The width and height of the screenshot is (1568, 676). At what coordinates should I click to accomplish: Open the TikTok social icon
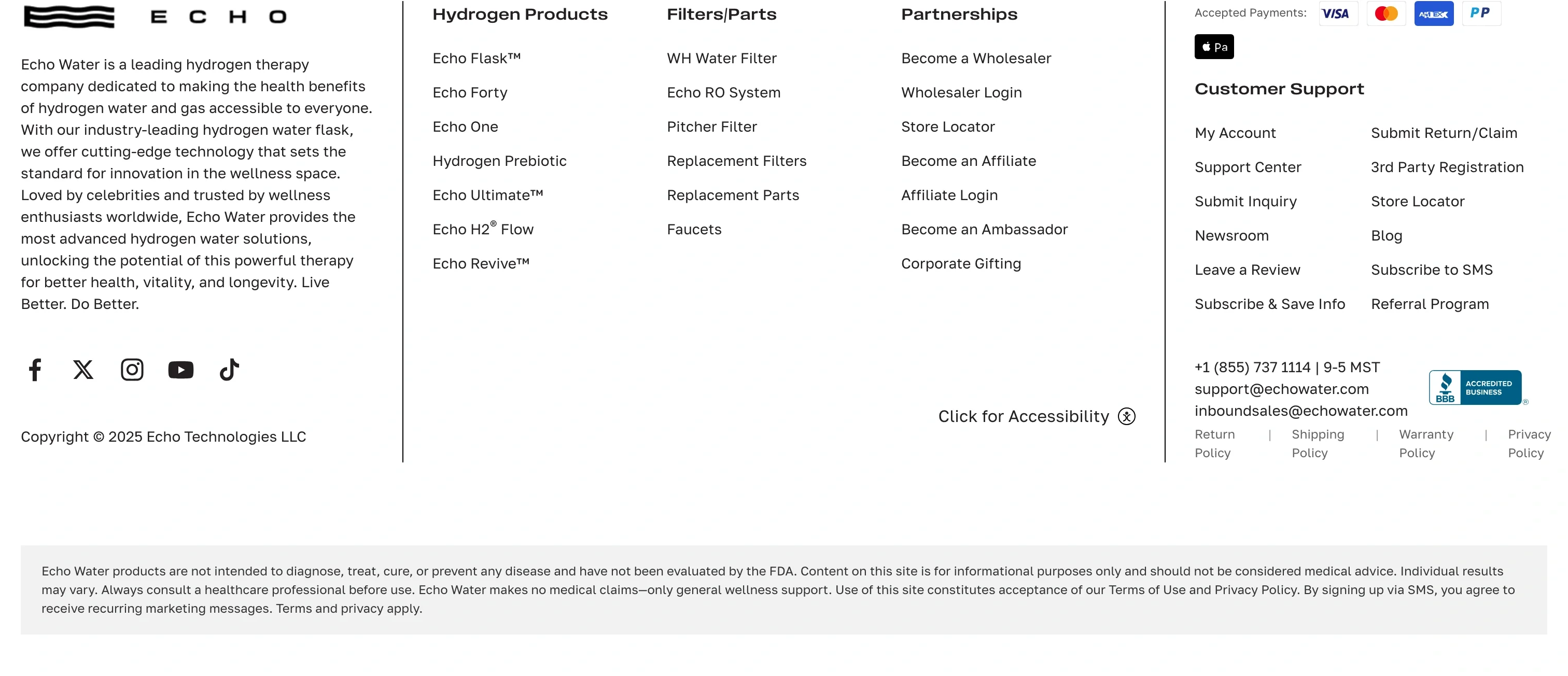[229, 369]
